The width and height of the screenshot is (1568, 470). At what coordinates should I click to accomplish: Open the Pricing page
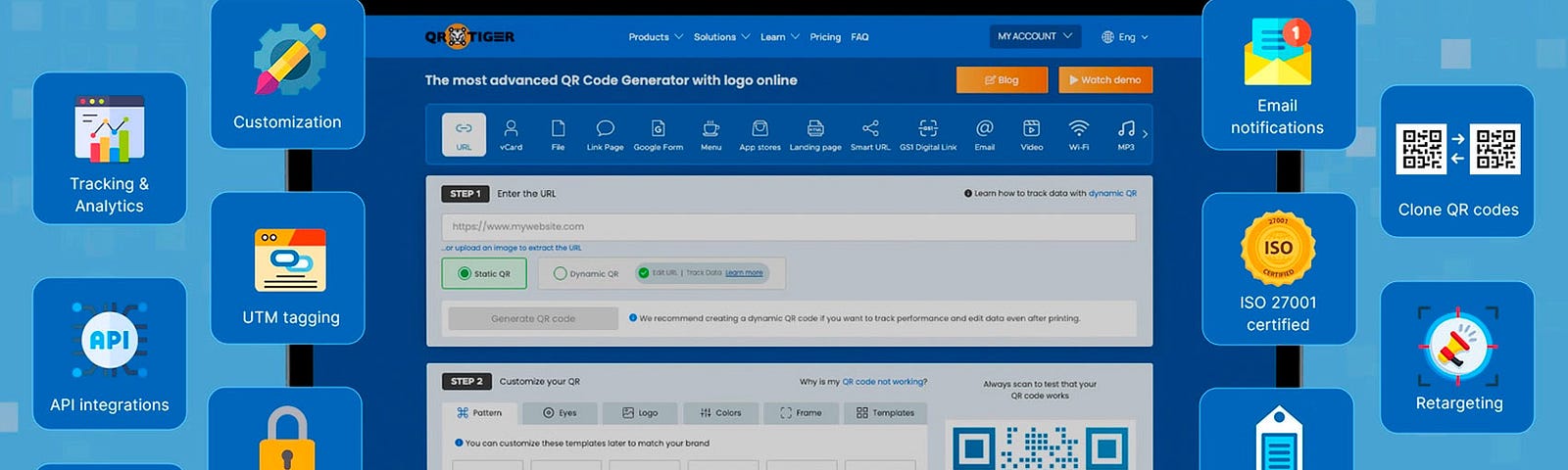coord(825,37)
